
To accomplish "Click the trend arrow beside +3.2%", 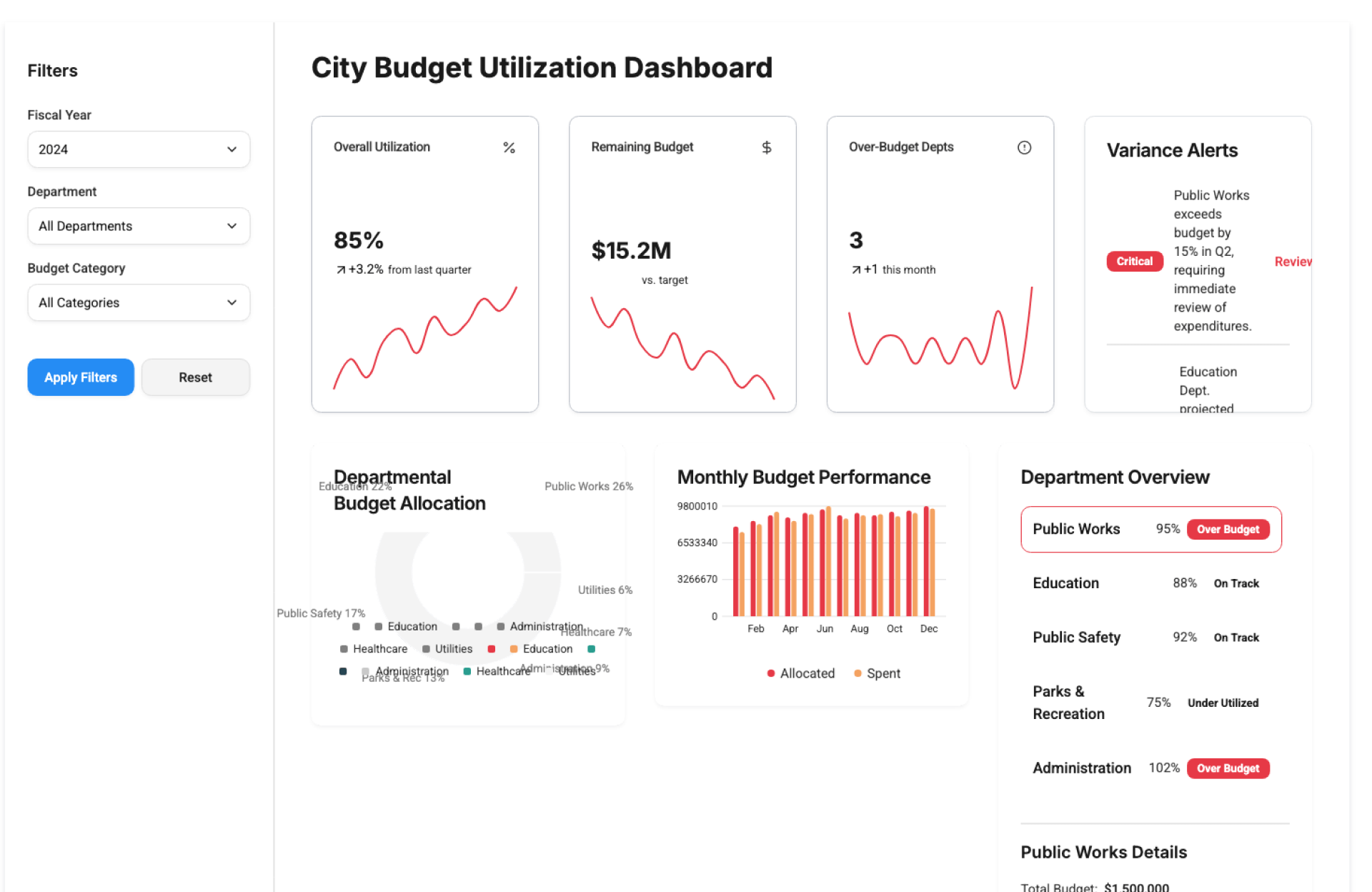I will click(x=341, y=269).
